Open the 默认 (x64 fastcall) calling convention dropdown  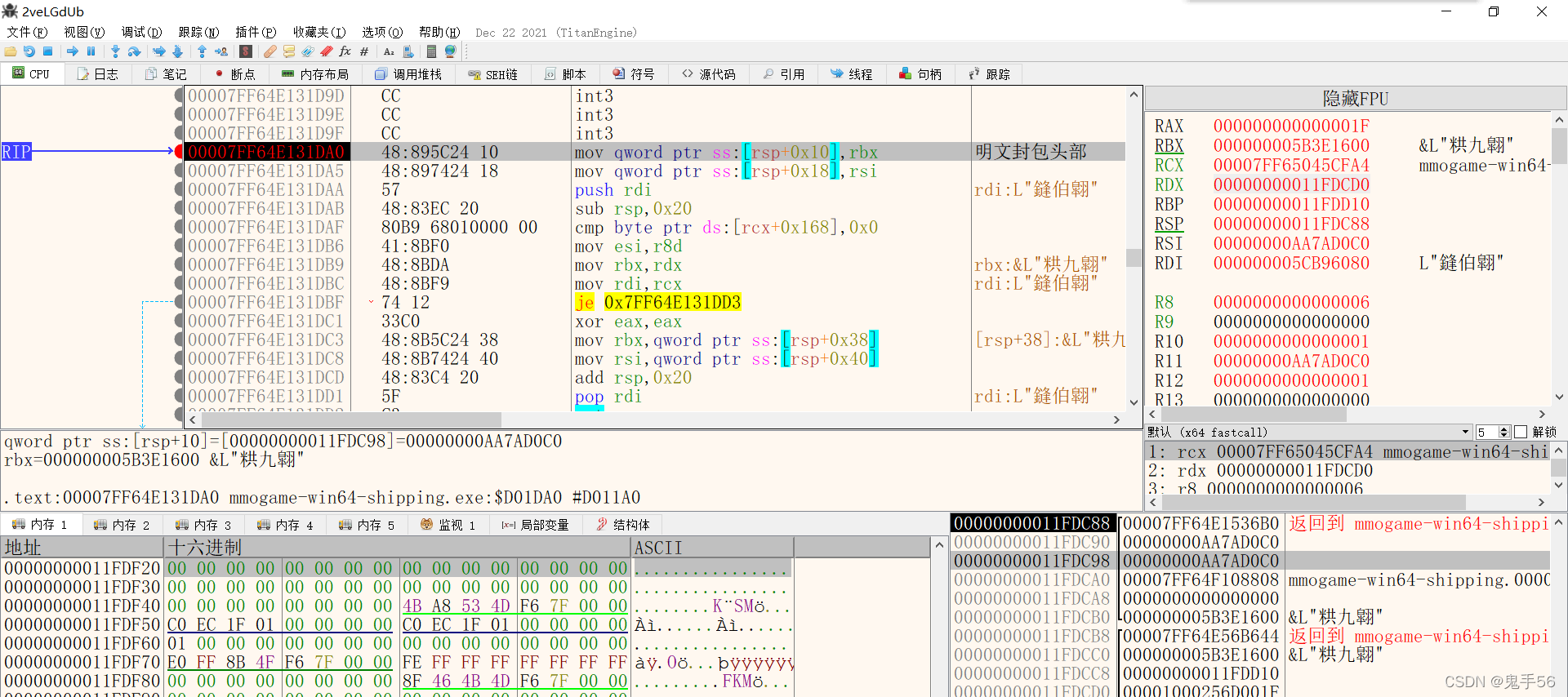click(1308, 432)
